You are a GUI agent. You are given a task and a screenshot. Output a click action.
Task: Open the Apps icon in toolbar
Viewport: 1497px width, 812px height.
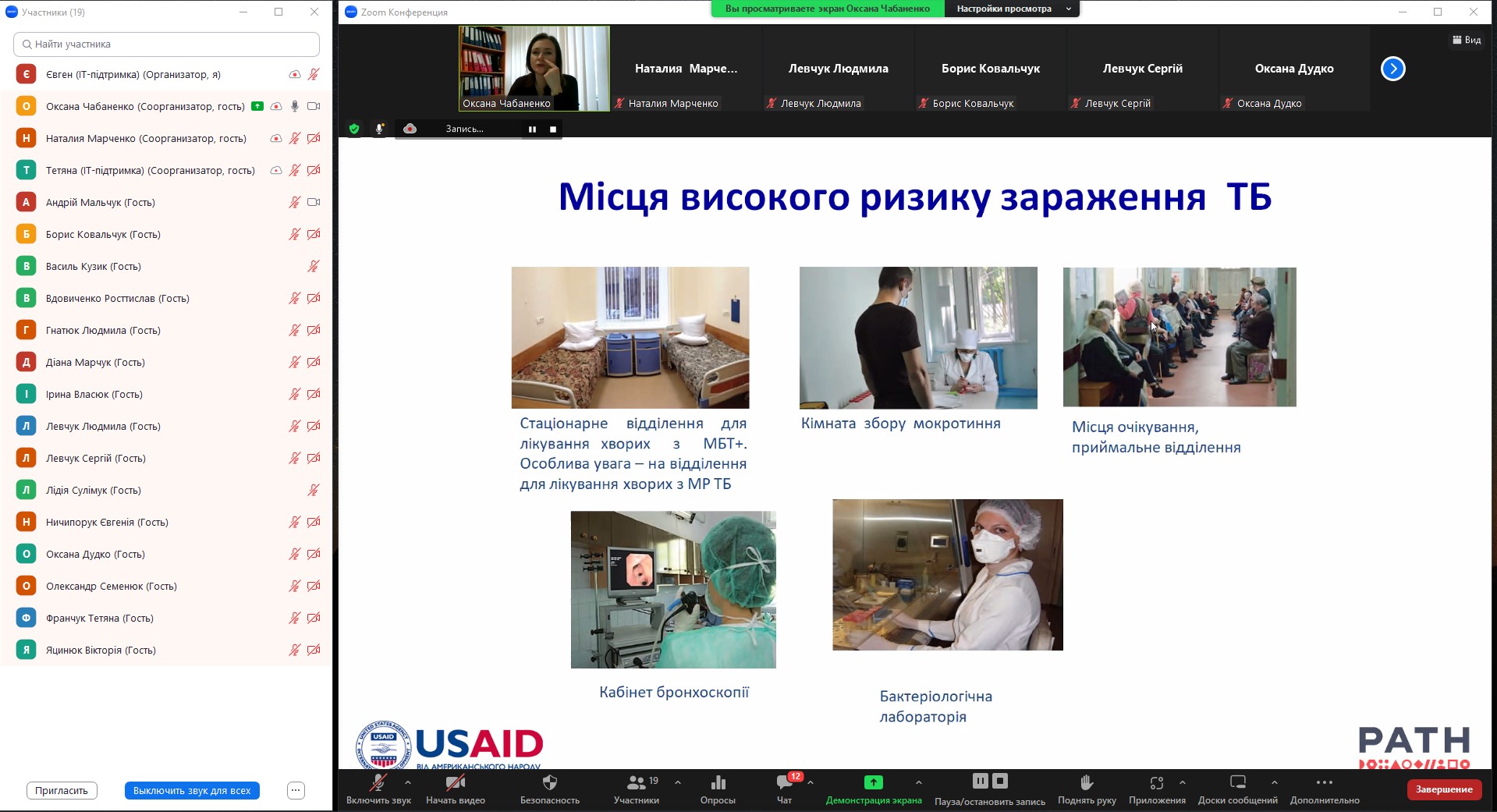(1156, 783)
